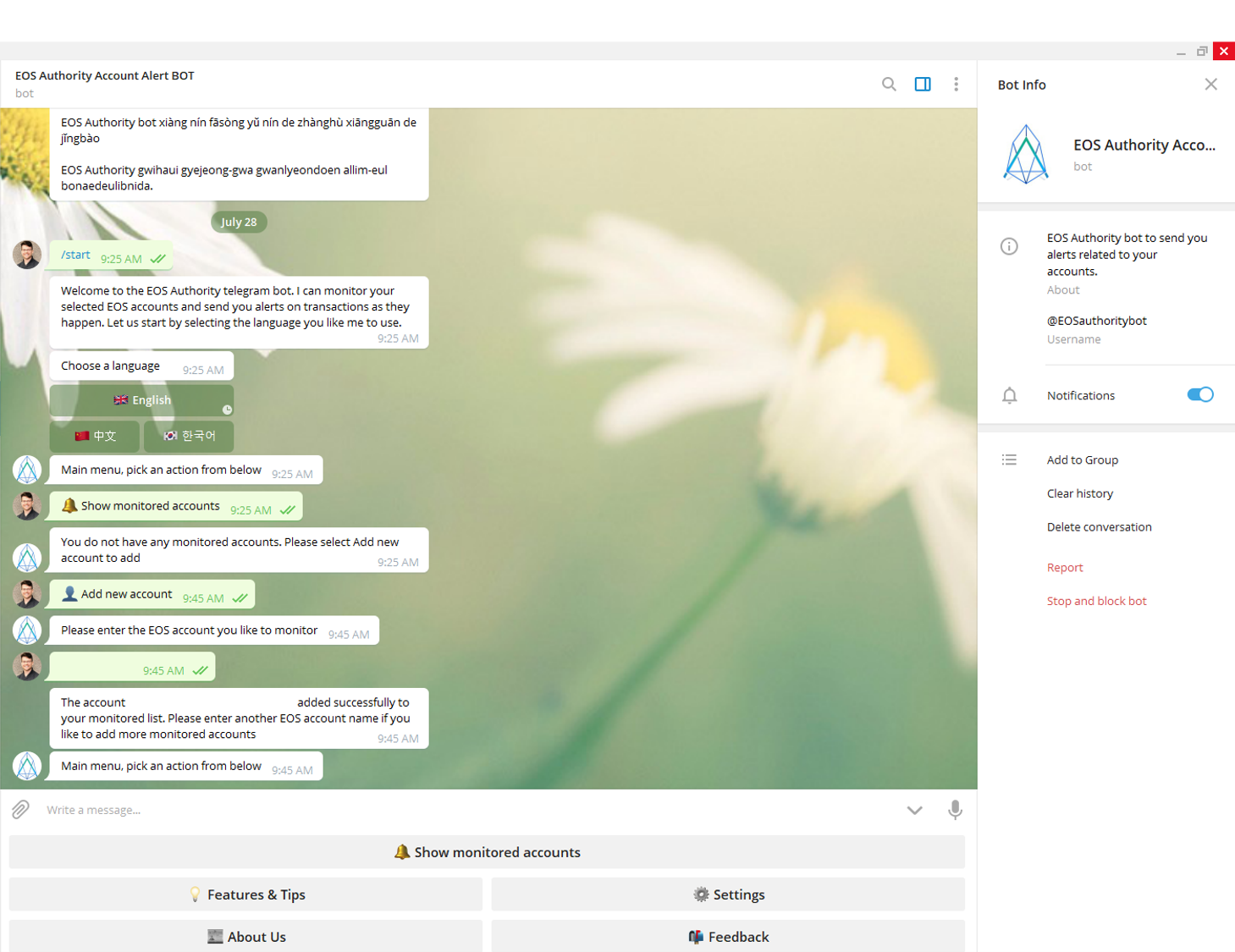Click the Features & Tips button

[x=245, y=894]
